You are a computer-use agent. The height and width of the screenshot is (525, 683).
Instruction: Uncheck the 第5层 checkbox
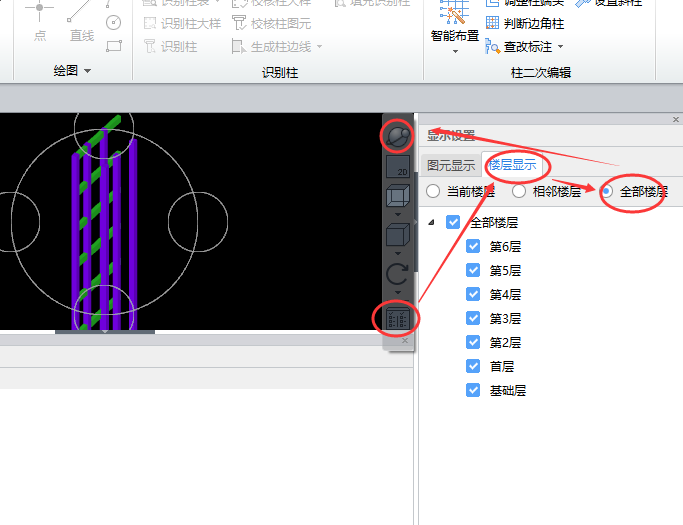[x=473, y=270]
